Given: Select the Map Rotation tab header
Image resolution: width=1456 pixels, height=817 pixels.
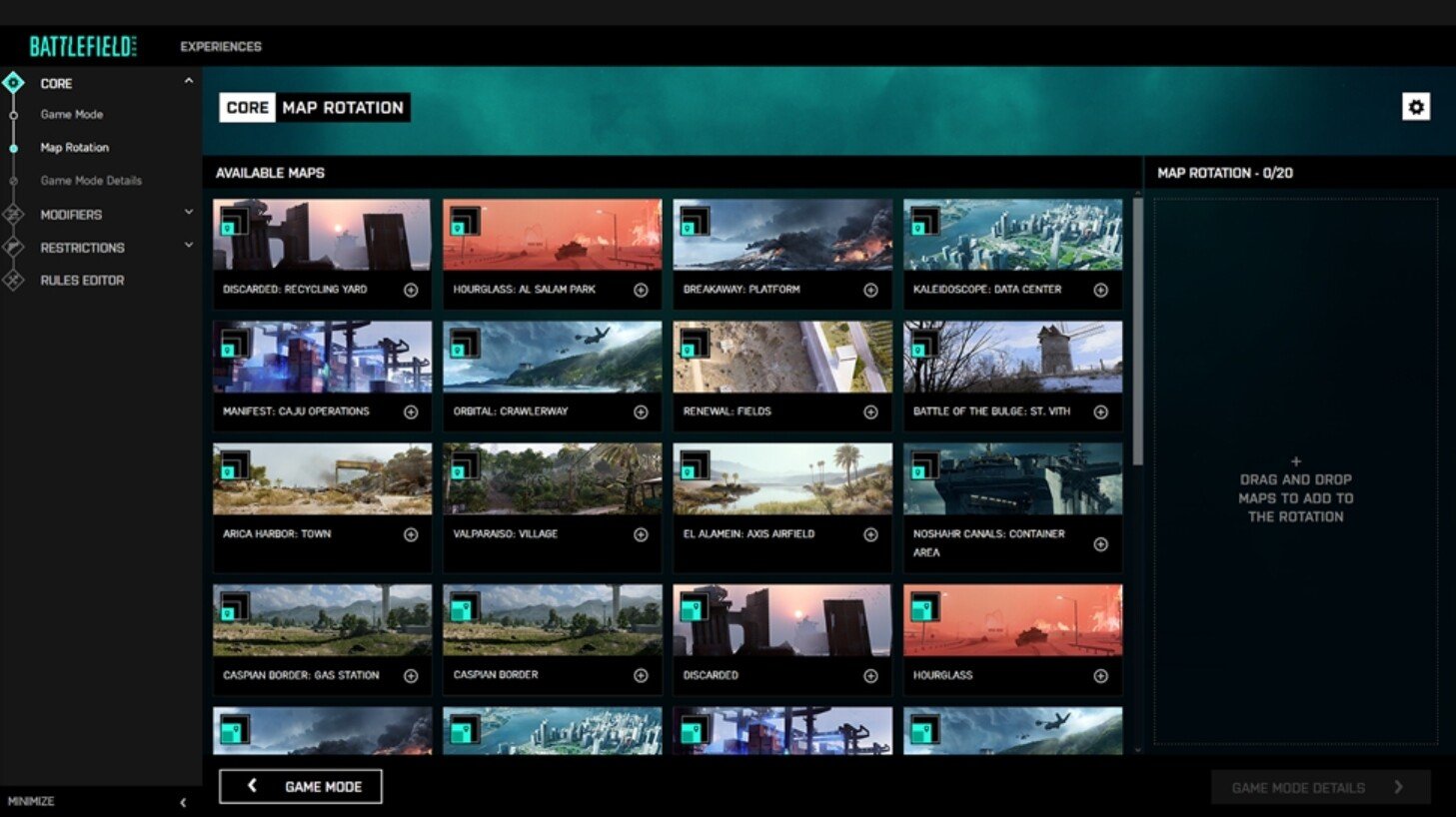Looking at the screenshot, I should tap(345, 106).
